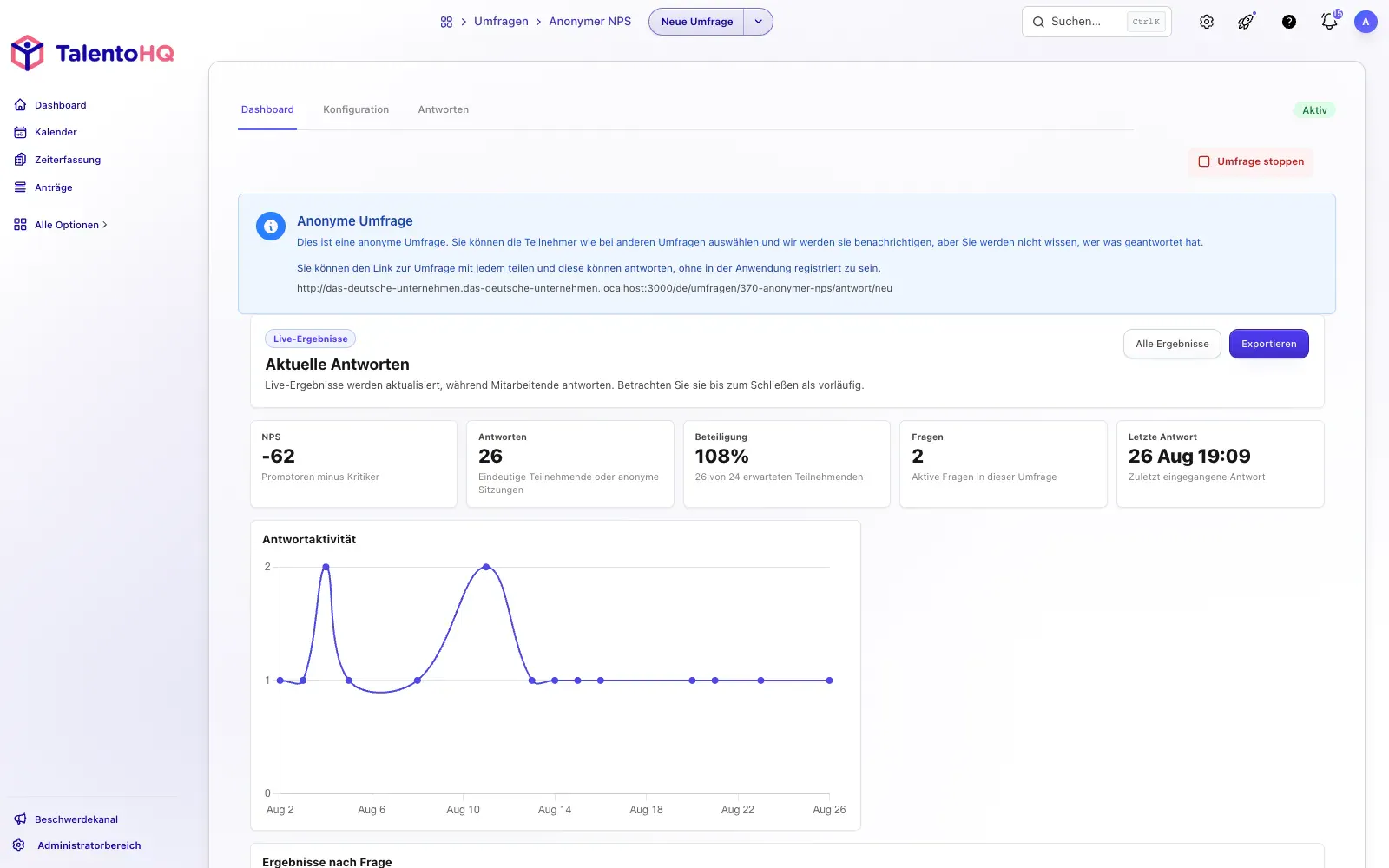This screenshot has width=1389, height=868.
Task: Click Anonymer NPS breadcrumb link
Action: click(x=590, y=22)
